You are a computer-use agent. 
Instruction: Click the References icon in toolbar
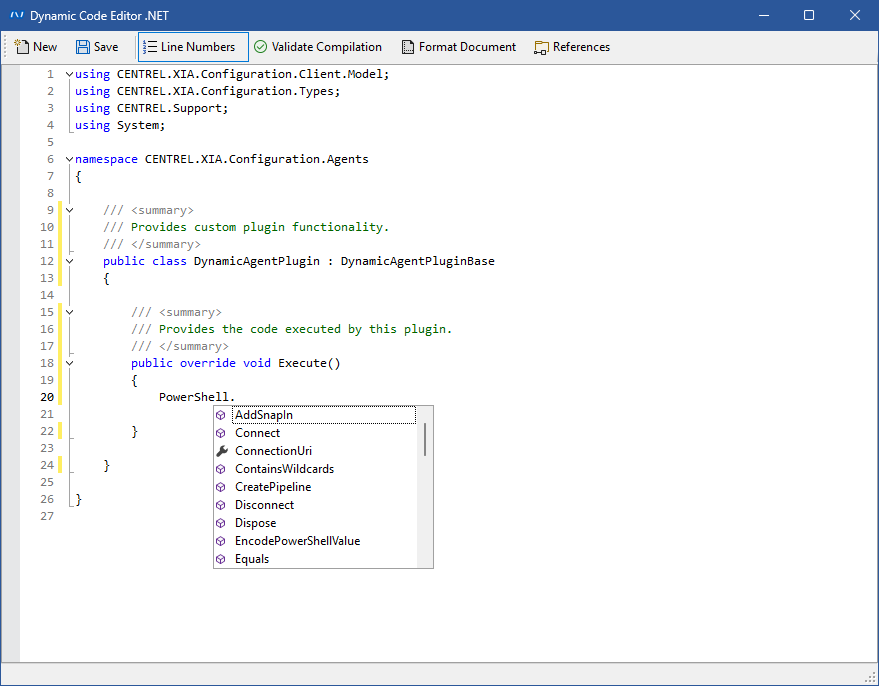[542, 47]
